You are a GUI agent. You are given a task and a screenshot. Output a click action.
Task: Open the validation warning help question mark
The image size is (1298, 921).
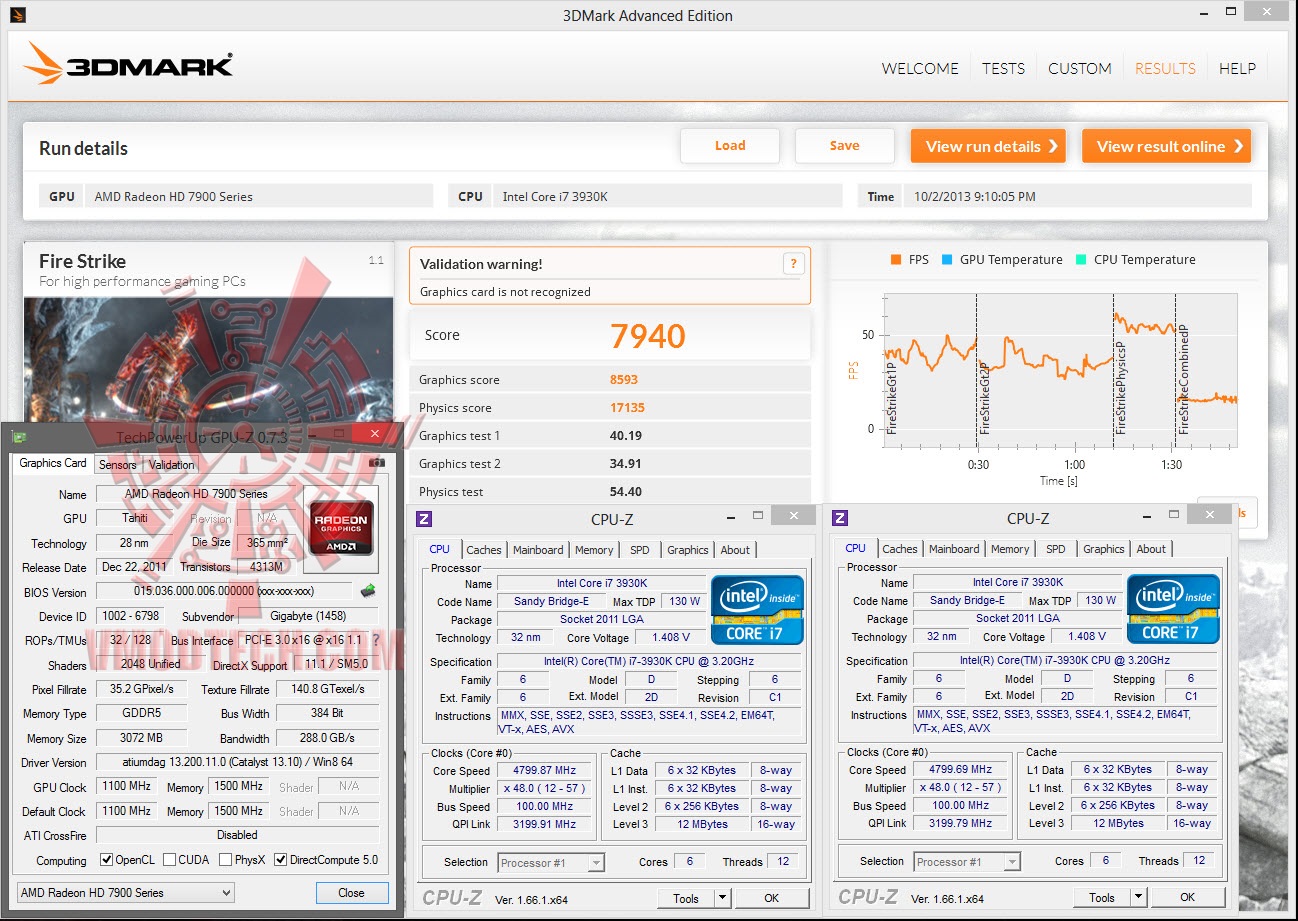pyautogui.click(x=793, y=264)
